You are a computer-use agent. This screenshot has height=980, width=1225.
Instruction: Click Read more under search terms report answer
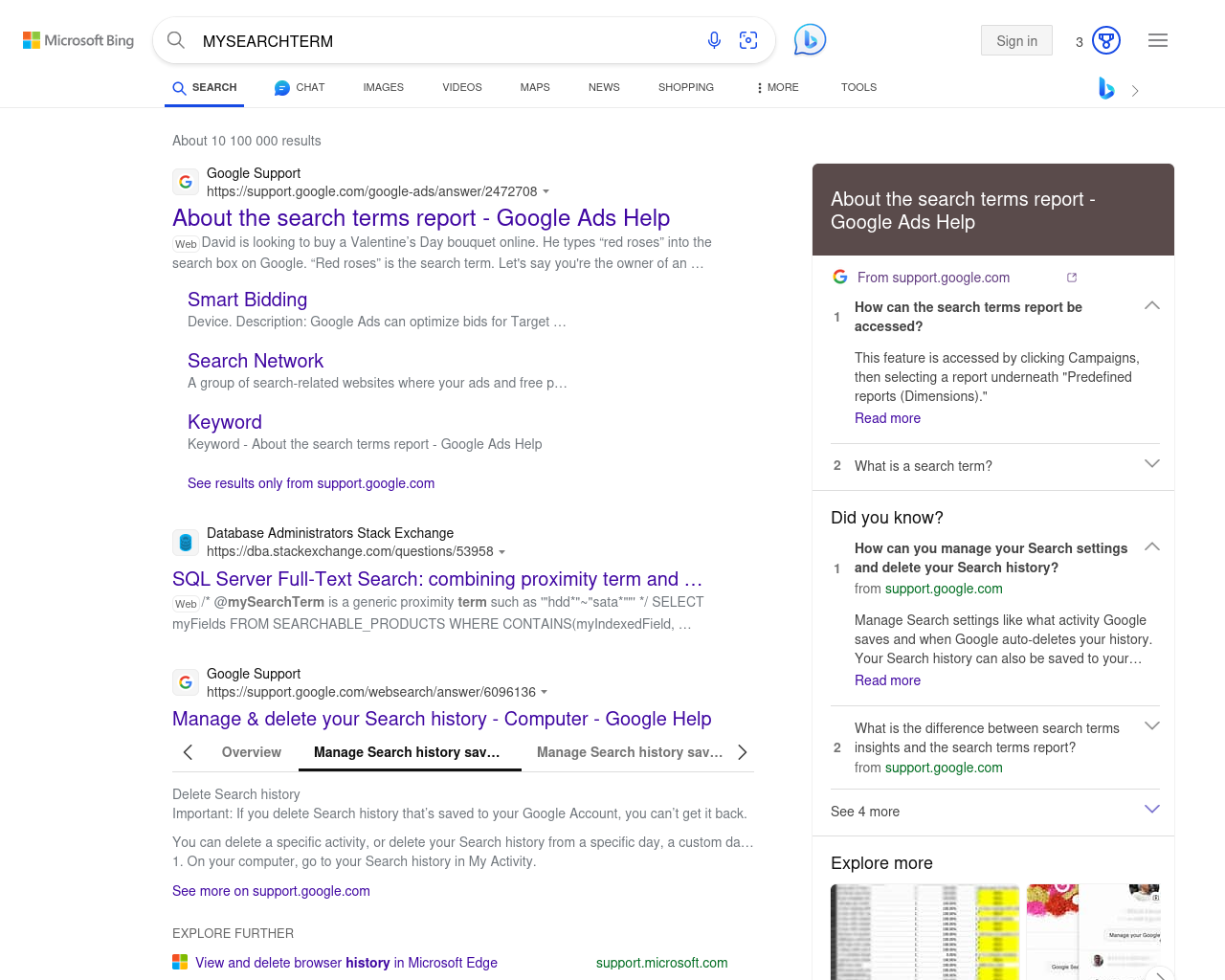click(887, 418)
